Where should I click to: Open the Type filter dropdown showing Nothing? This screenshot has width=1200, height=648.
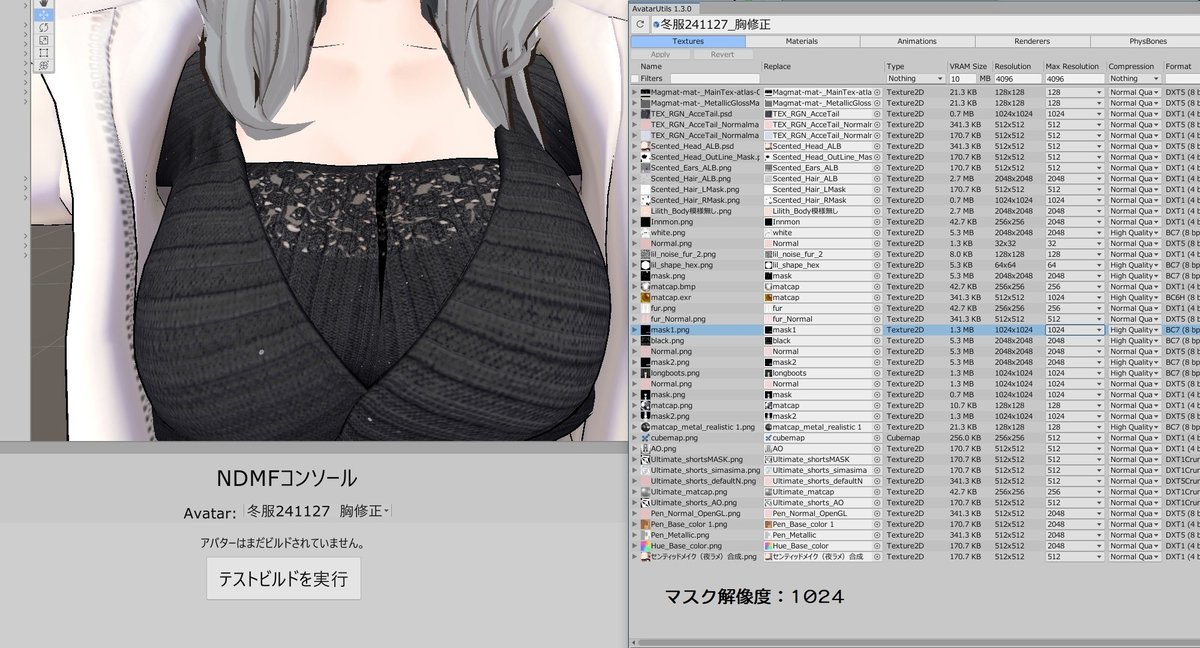coord(916,78)
